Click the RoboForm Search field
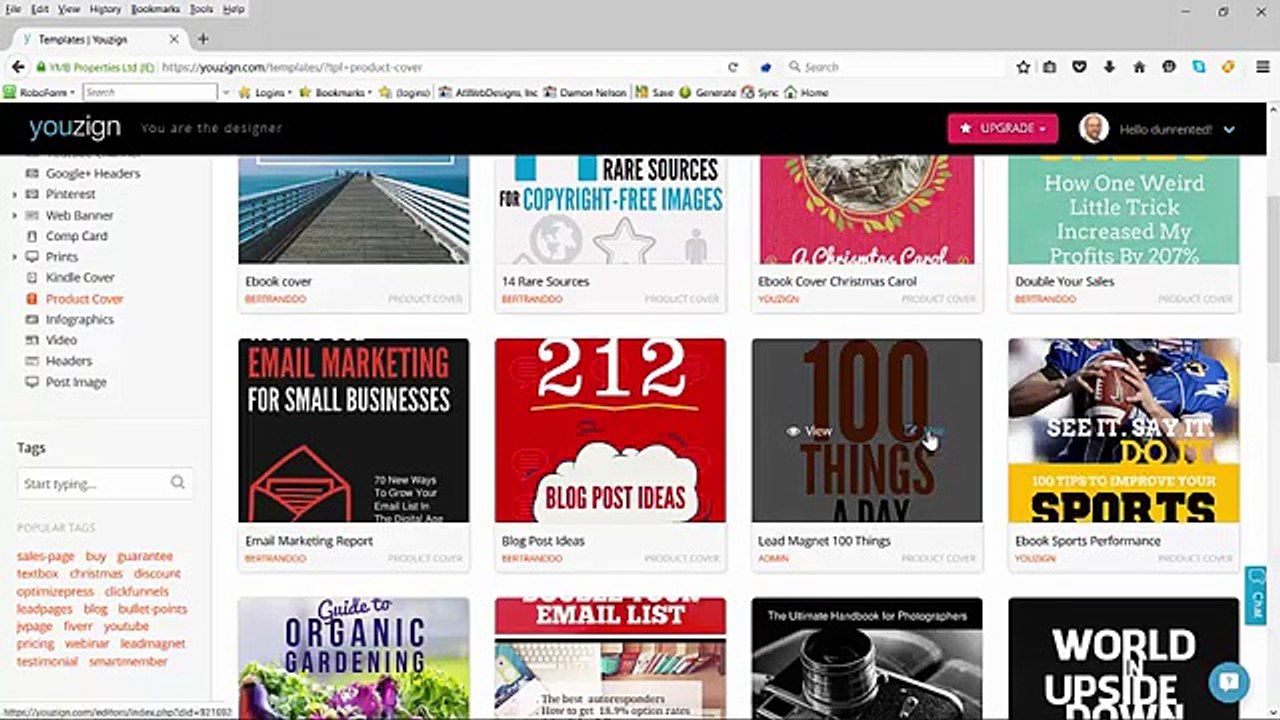 point(150,92)
